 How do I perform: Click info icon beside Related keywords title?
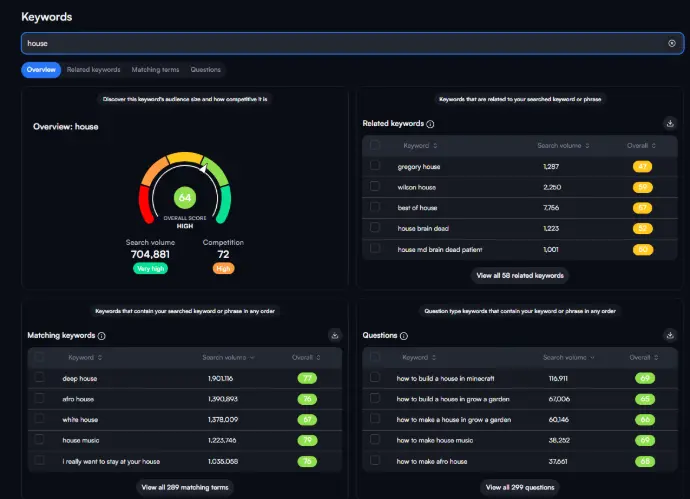click(430, 125)
